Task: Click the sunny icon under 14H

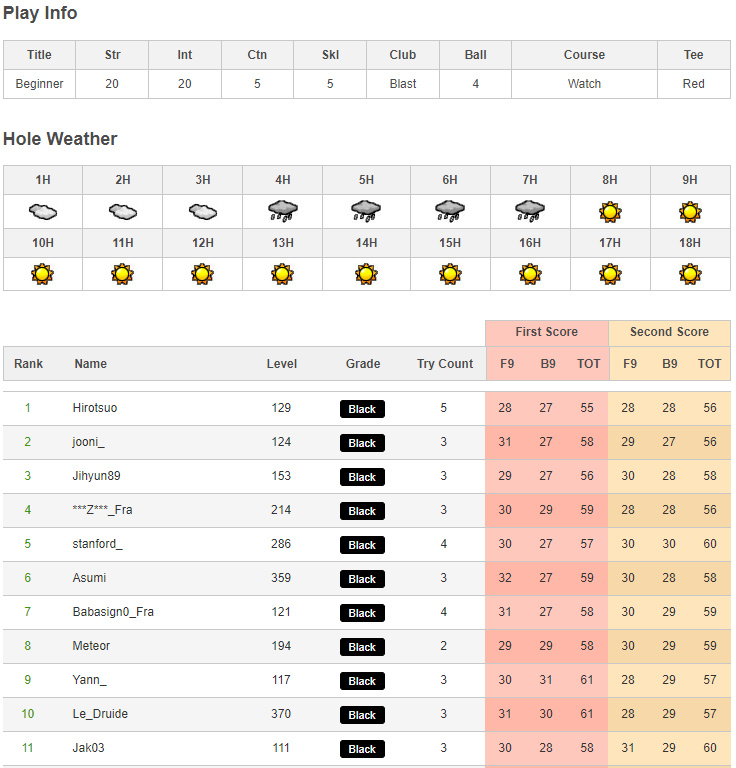Action: pos(366,274)
